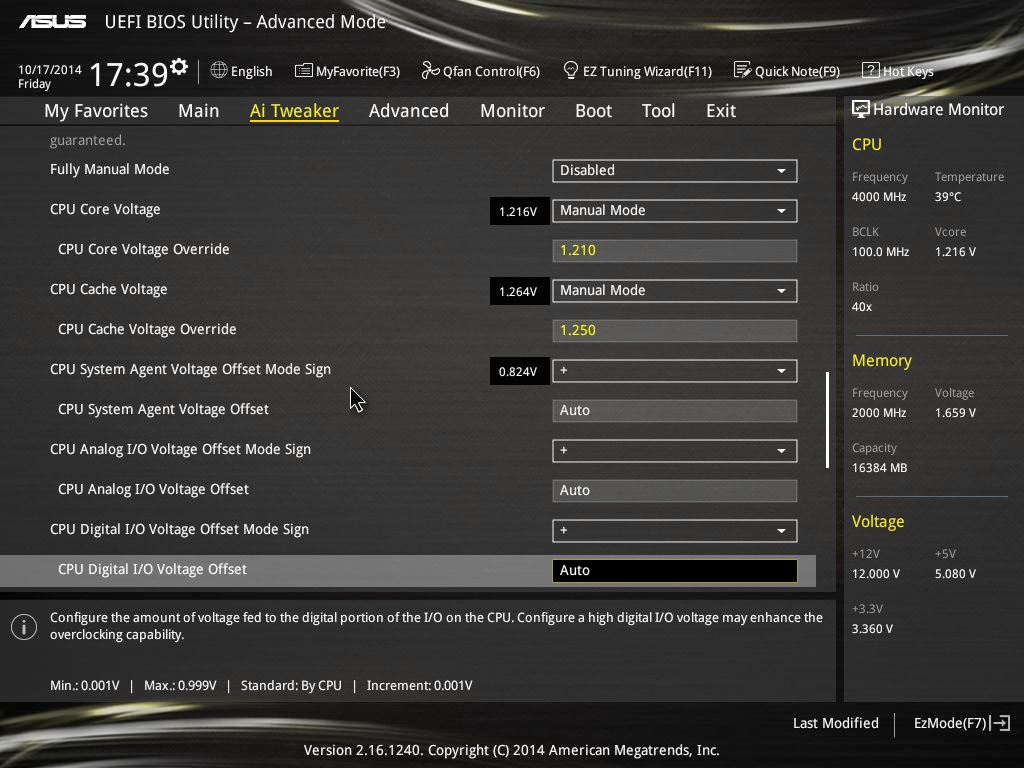Click Max.: 0.999V info text

[x=180, y=686]
